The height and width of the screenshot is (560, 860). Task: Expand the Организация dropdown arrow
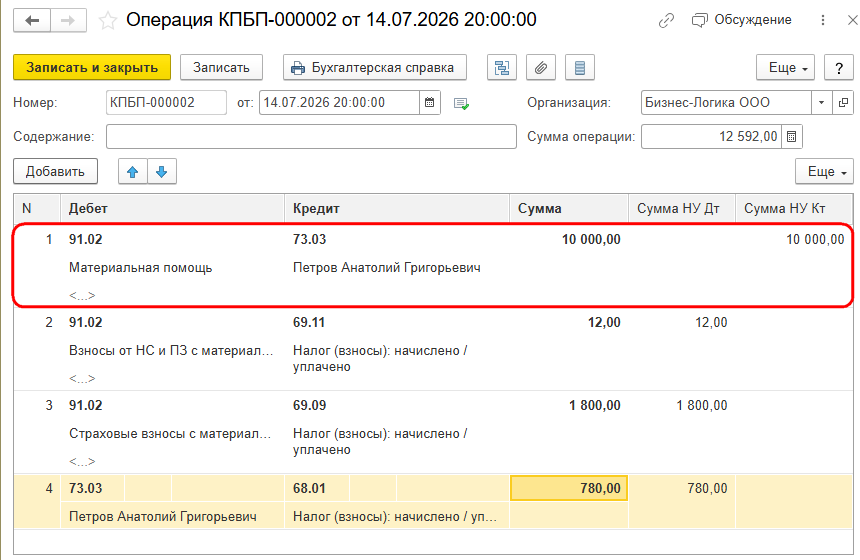click(x=822, y=103)
